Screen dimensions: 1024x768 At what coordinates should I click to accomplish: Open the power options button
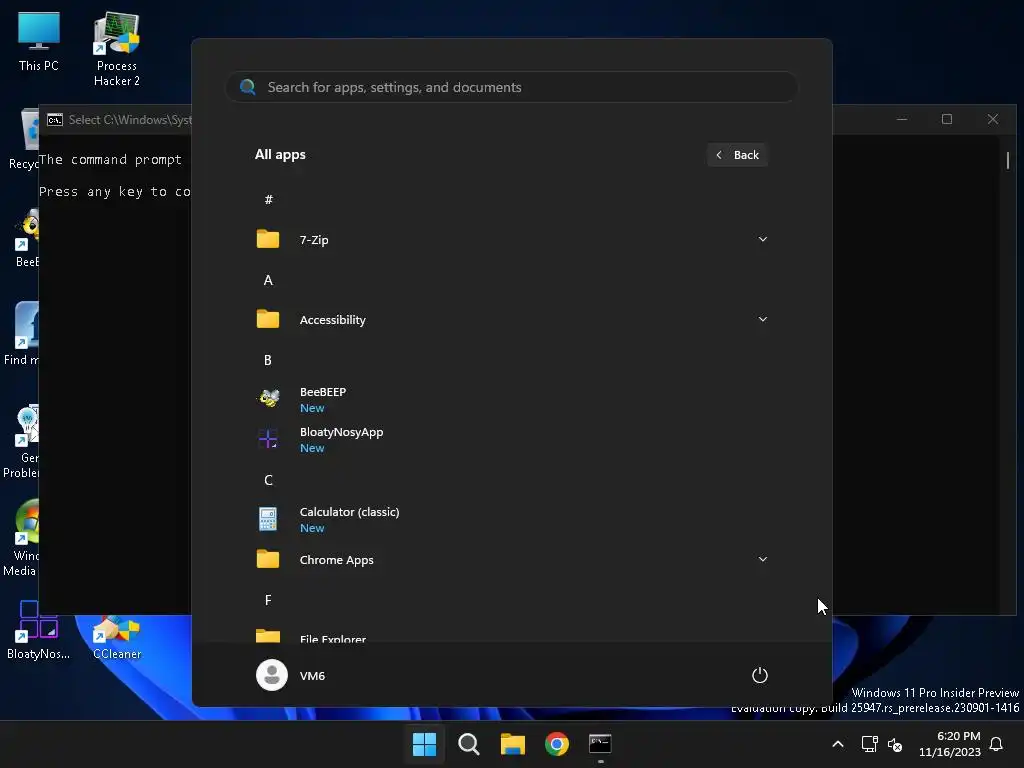click(x=760, y=675)
